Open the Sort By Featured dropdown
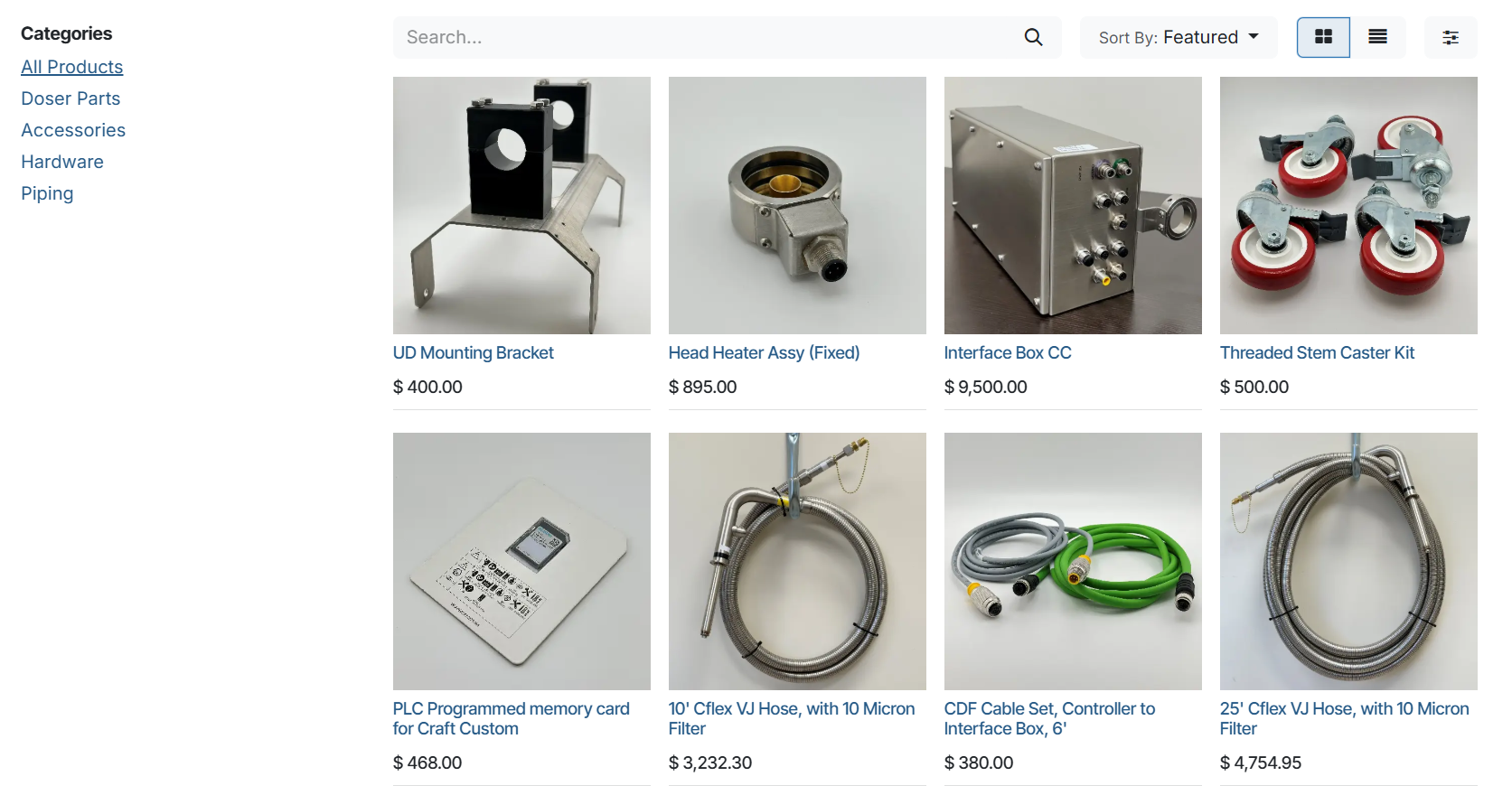Image resolution: width=1512 pixels, height=795 pixels. tap(1179, 37)
